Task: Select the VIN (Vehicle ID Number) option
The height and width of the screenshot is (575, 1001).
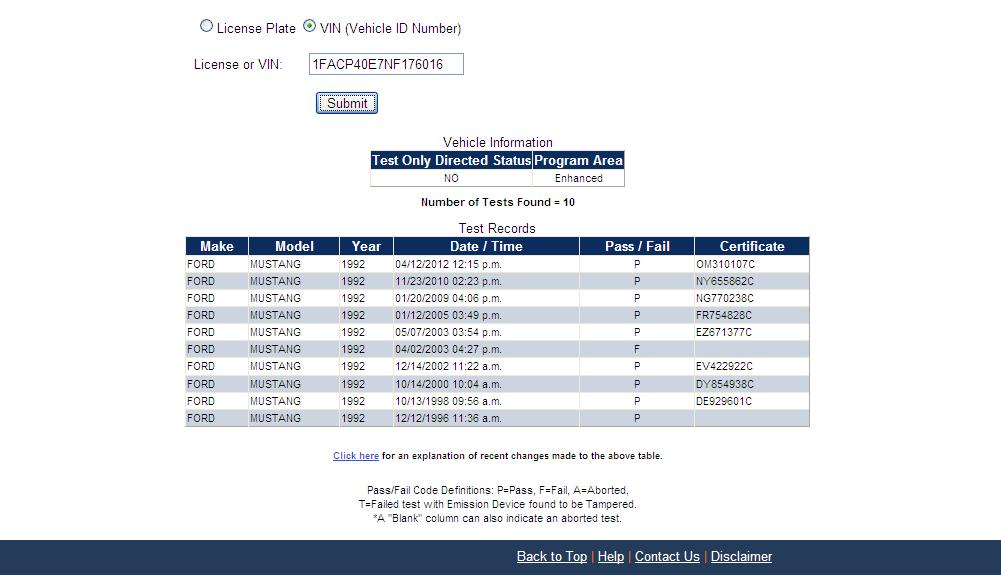Action: click(310, 27)
